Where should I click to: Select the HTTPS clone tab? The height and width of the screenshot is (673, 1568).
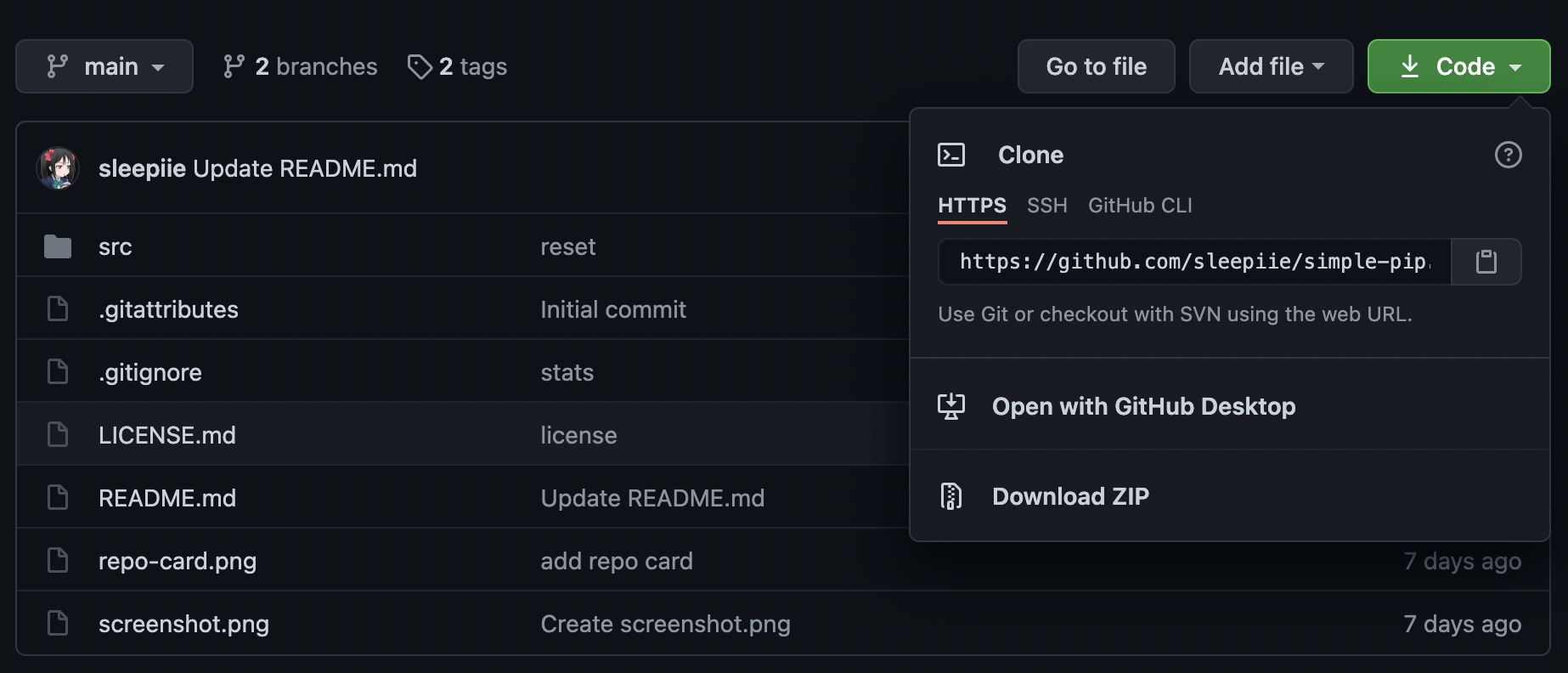point(973,206)
